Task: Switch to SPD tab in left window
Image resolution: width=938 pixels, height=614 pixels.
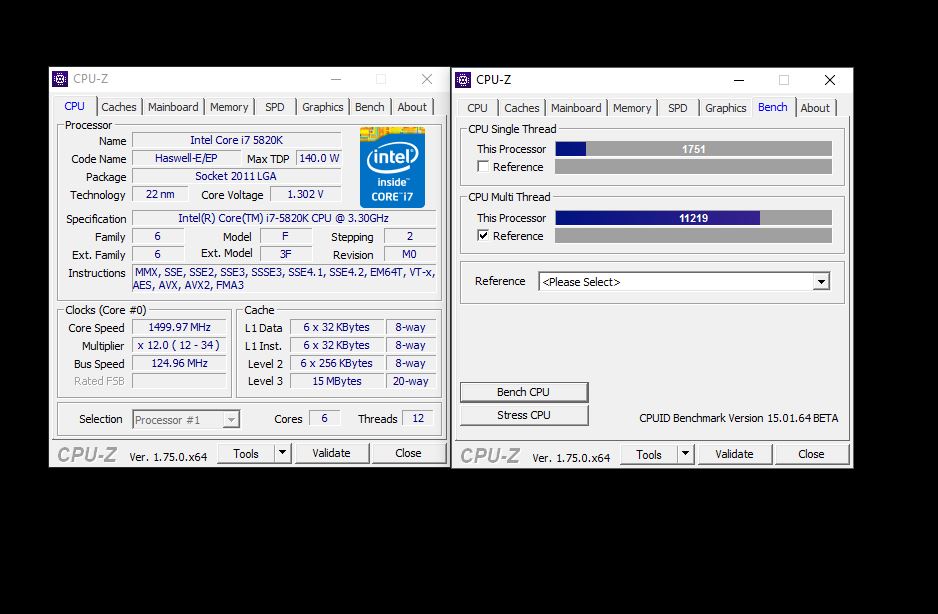Action: click(x=275, y=107)
